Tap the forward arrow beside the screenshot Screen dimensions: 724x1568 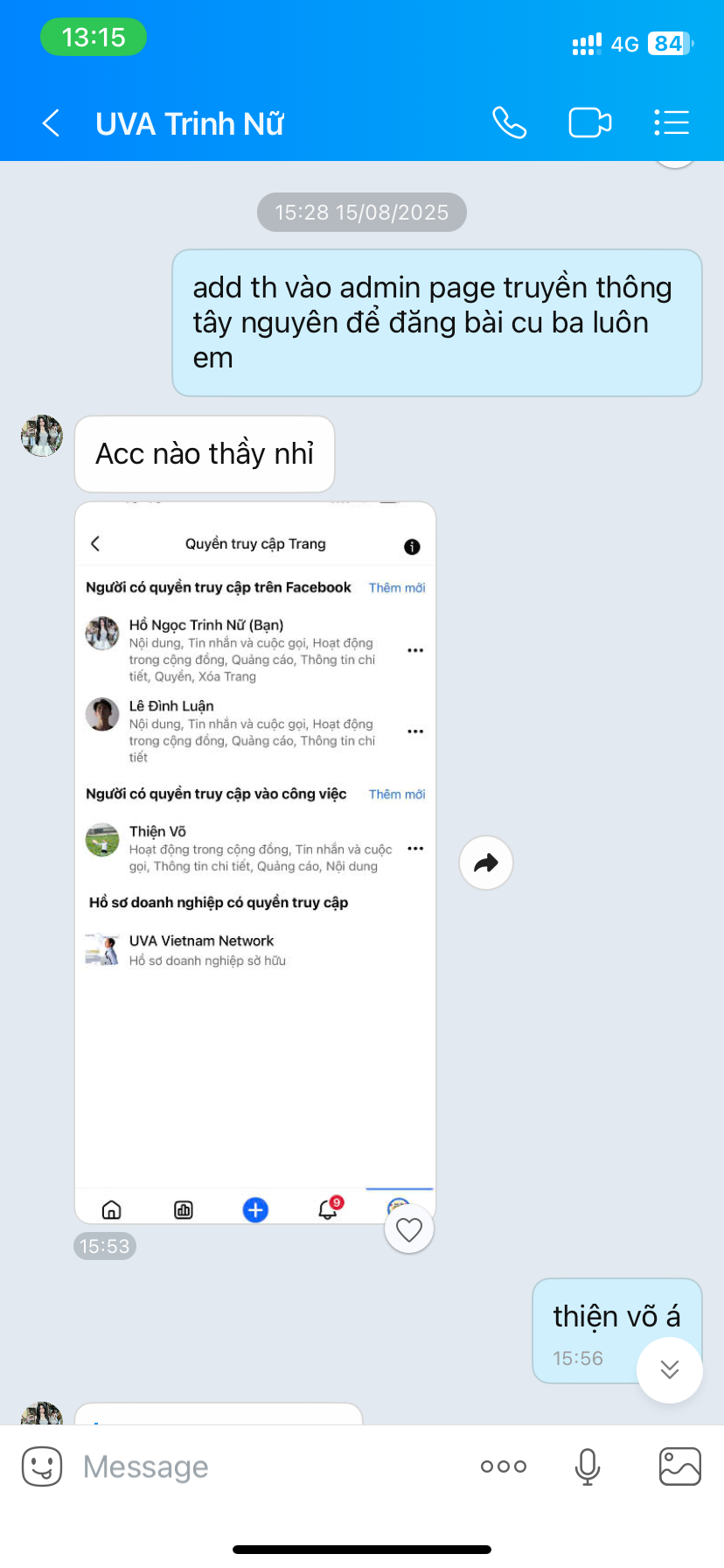pyautogui.click(x=486, y=864)
